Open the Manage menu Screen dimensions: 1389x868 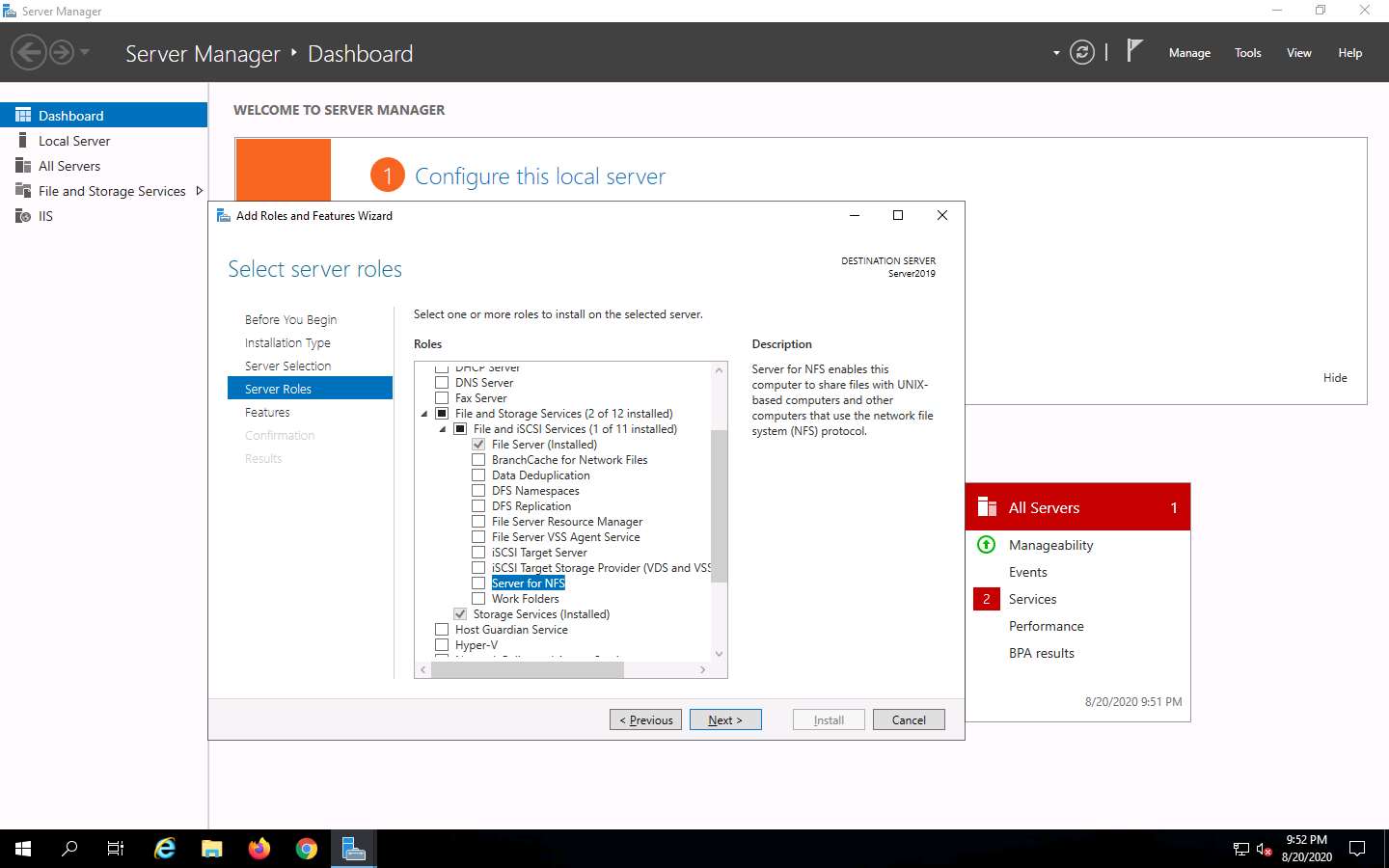tap(1189, 53)
